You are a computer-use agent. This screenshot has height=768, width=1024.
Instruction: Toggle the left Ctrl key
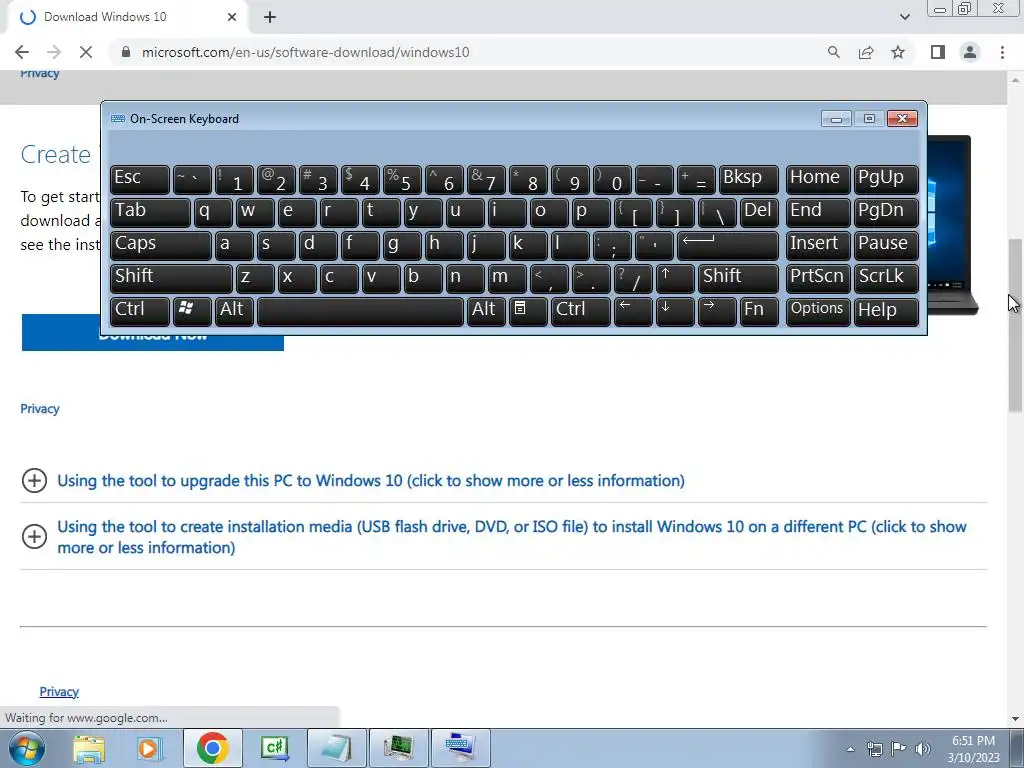pos(140,311)
